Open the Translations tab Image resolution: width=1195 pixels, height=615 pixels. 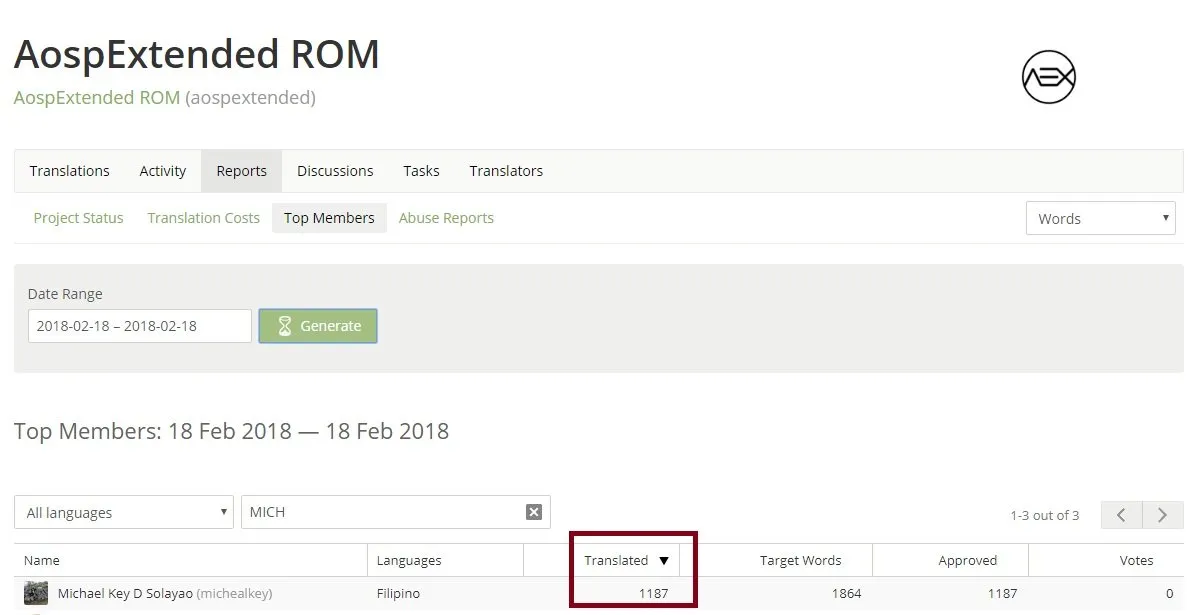pyautogui.click(x=69, y=171)
